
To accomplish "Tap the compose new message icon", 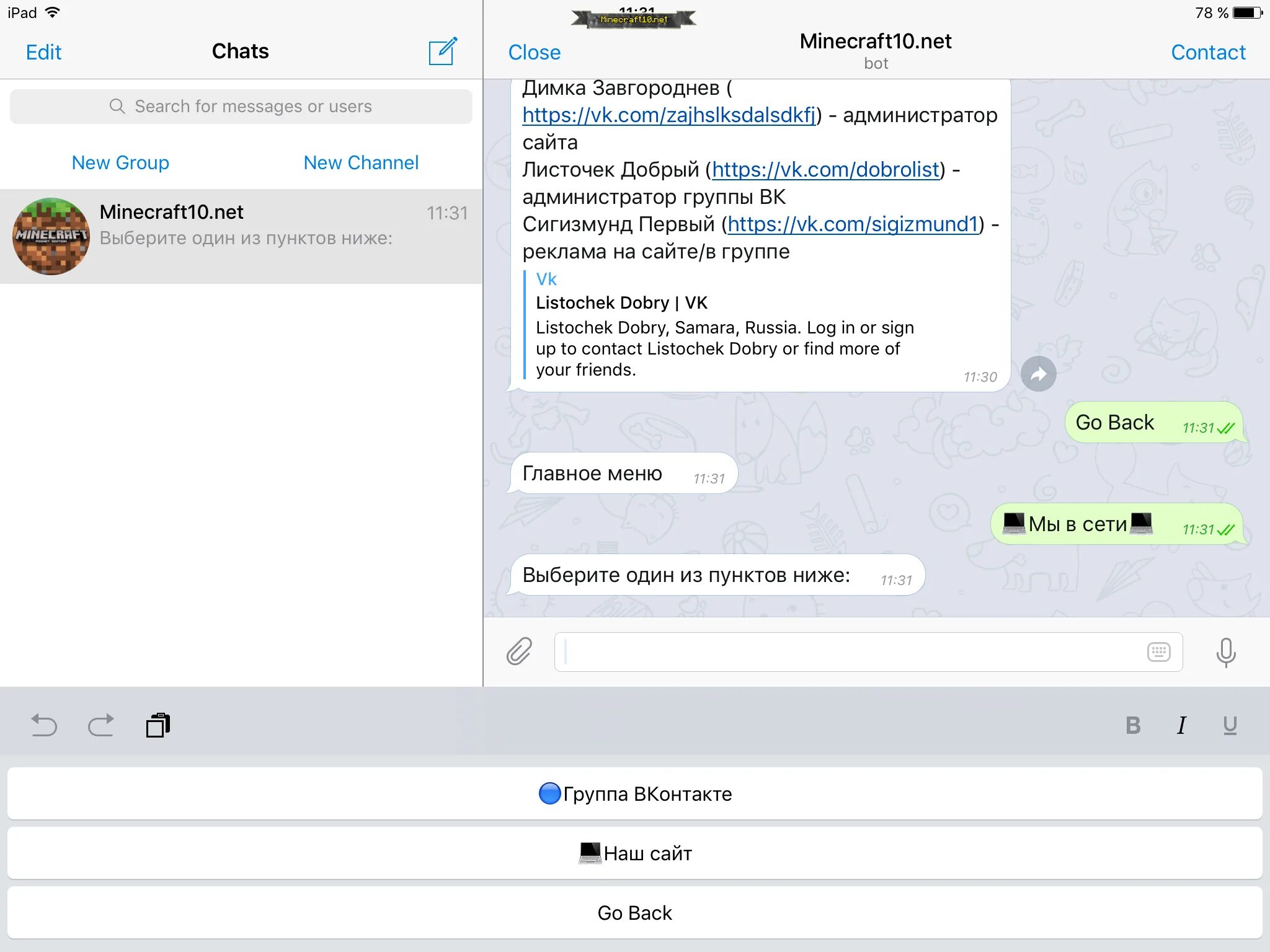I will point(443,51).
